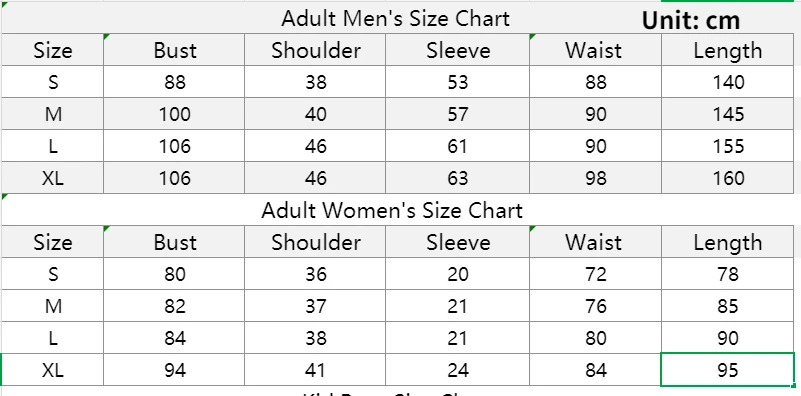Click the Unit: cm label

click(691, 20)
